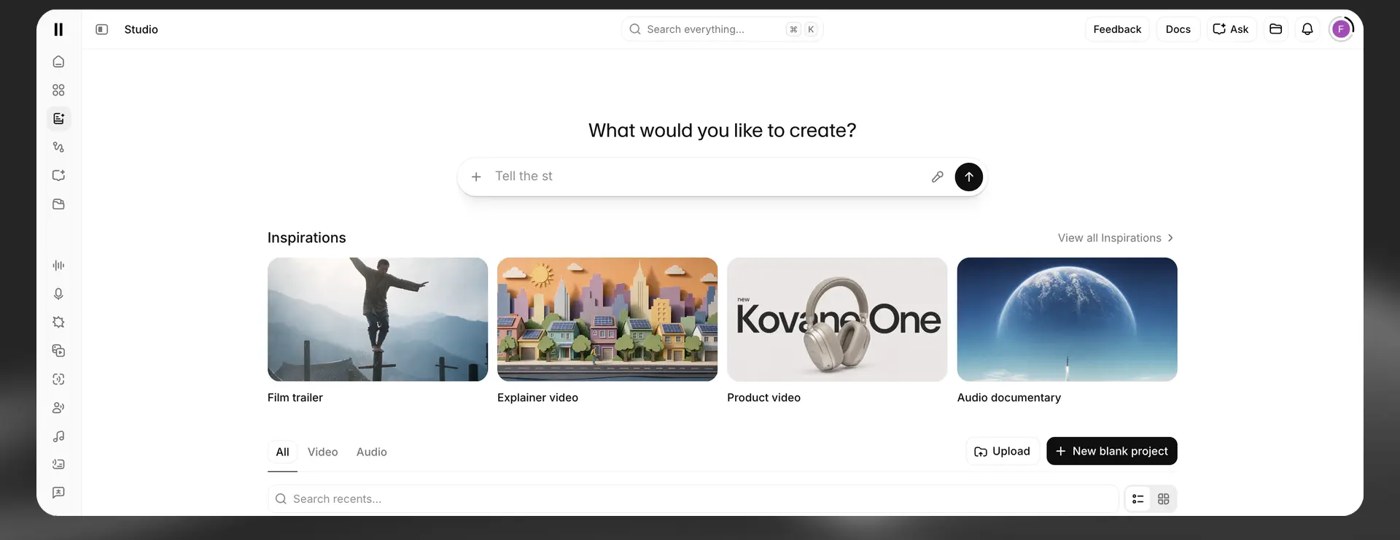Submit prompt with black arrow button
This screenshot has width=1400, height=540.
[969, 177]
